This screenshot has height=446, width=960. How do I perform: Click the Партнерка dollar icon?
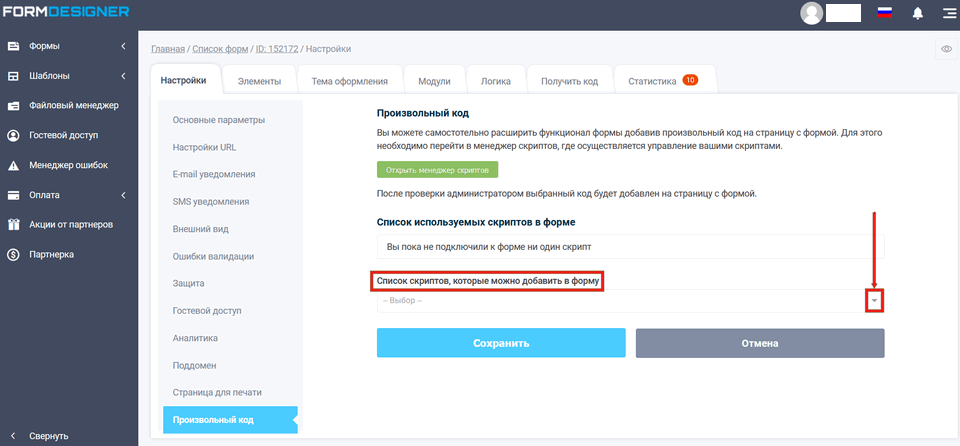tap(13, 254)
